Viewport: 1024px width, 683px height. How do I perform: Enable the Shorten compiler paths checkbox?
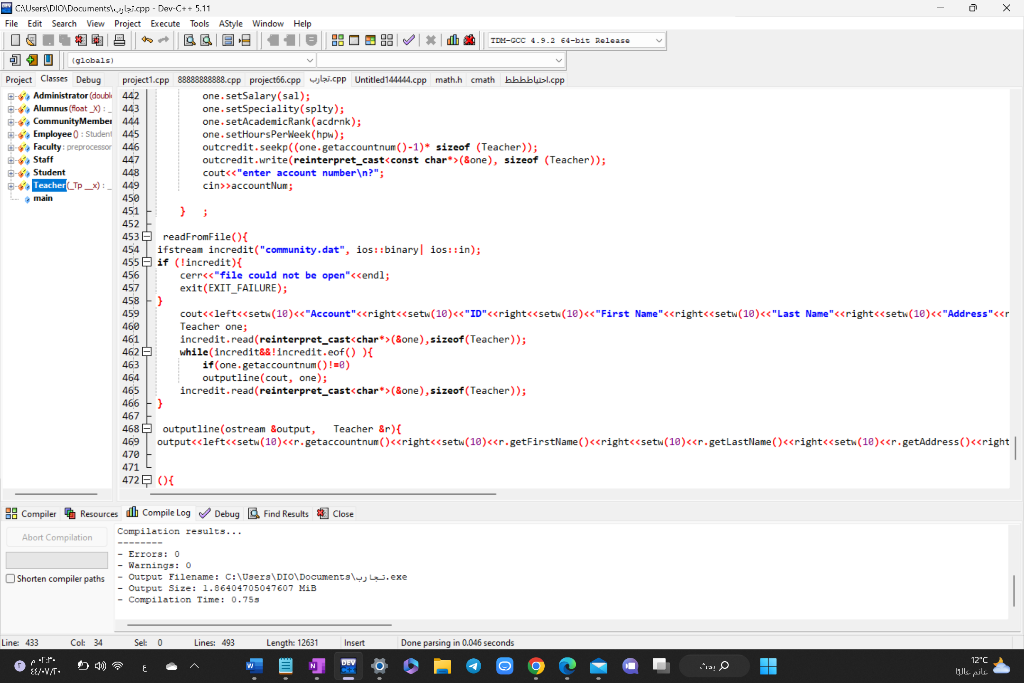8,578
